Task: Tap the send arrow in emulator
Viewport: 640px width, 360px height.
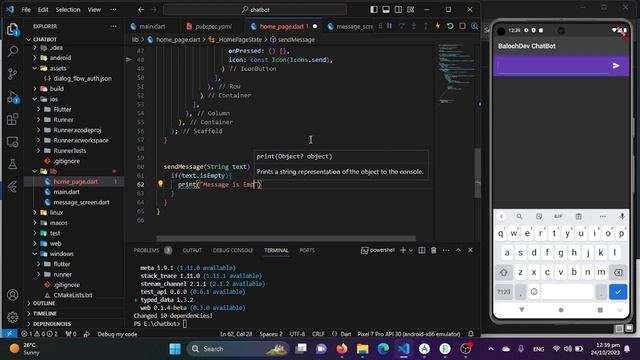Action: click(616, 65)
